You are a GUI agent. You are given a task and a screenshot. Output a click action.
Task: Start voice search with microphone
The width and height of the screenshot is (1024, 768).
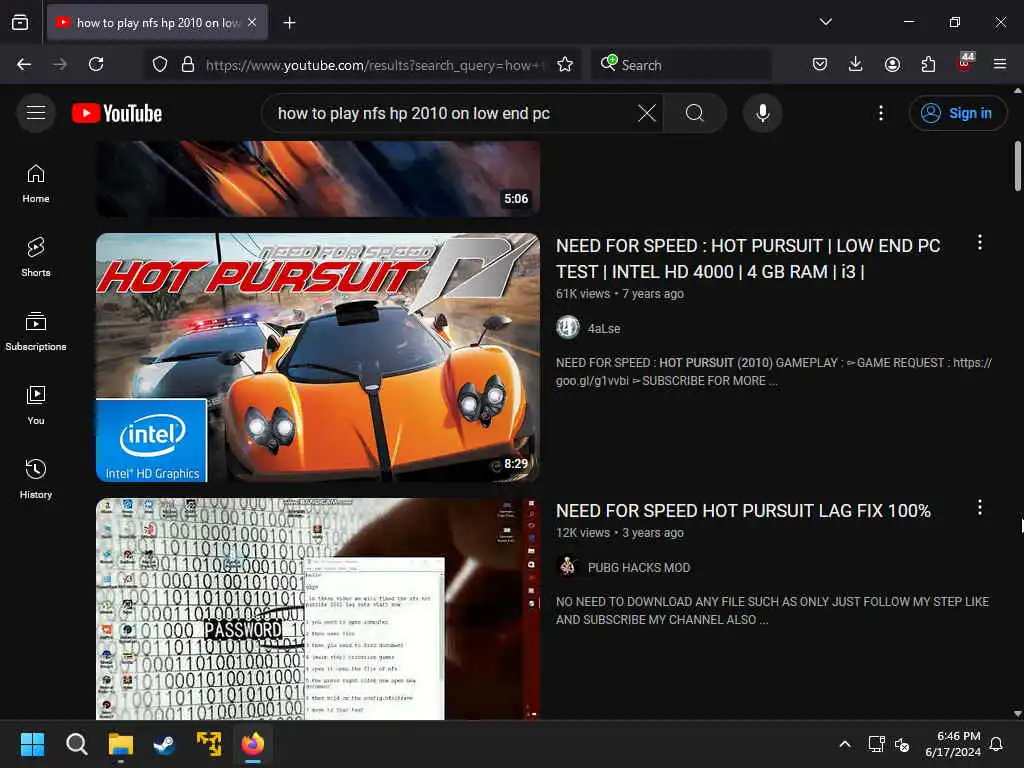point(762,113)
